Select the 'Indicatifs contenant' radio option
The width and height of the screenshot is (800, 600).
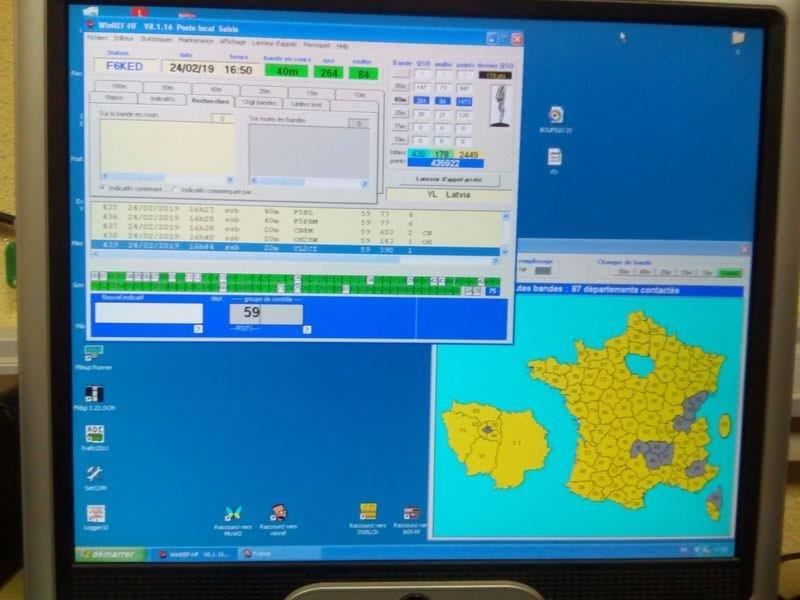point(104,190)
